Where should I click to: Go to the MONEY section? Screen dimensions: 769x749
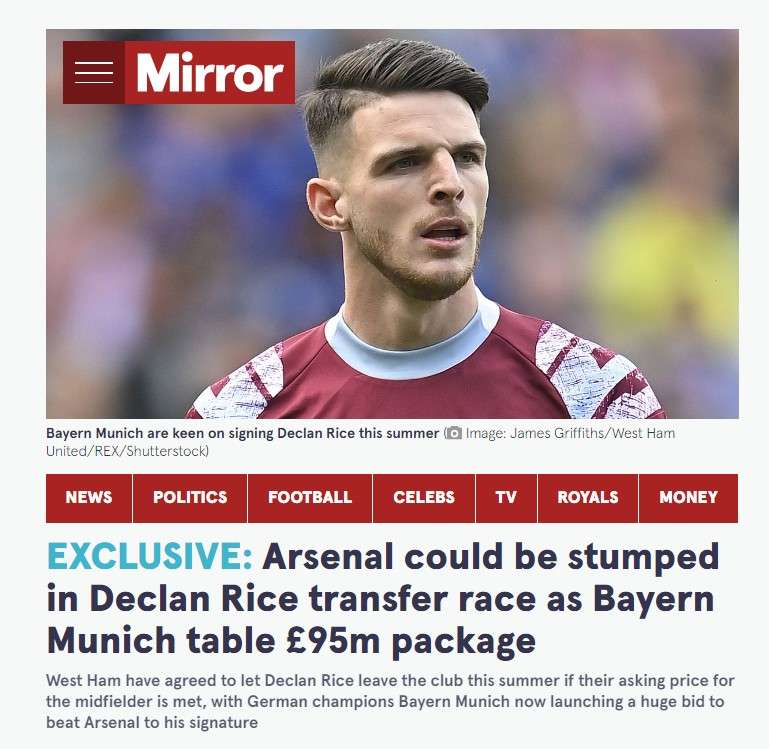point(689,498)
